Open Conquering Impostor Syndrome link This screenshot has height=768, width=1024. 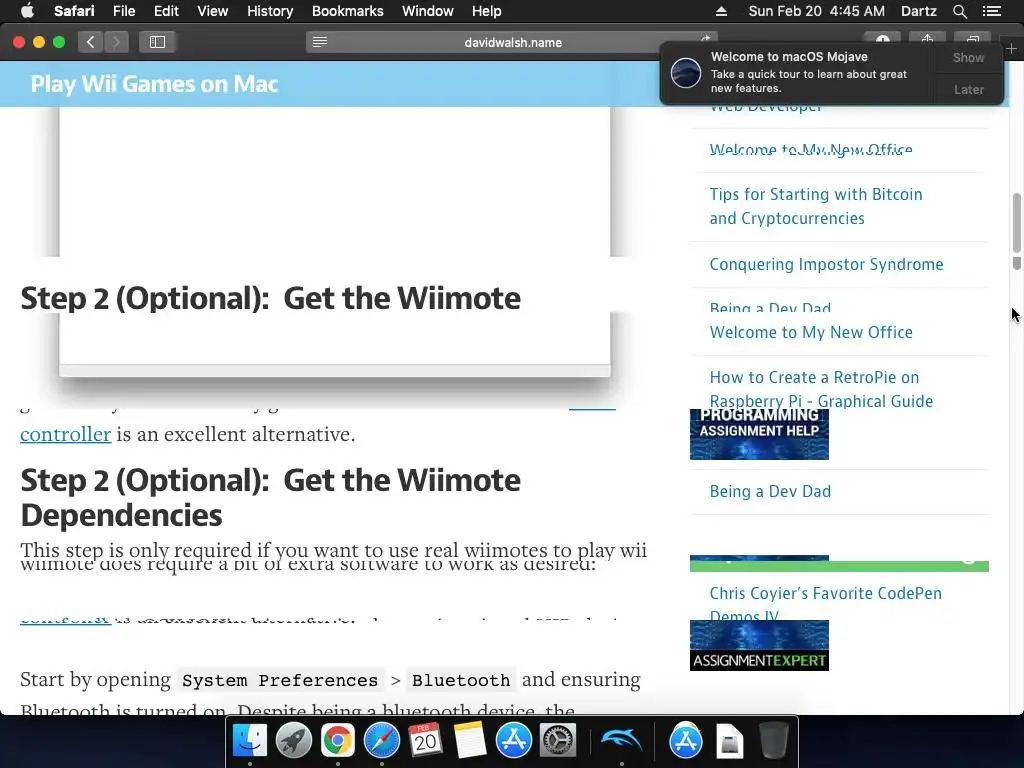click(826, 264)
